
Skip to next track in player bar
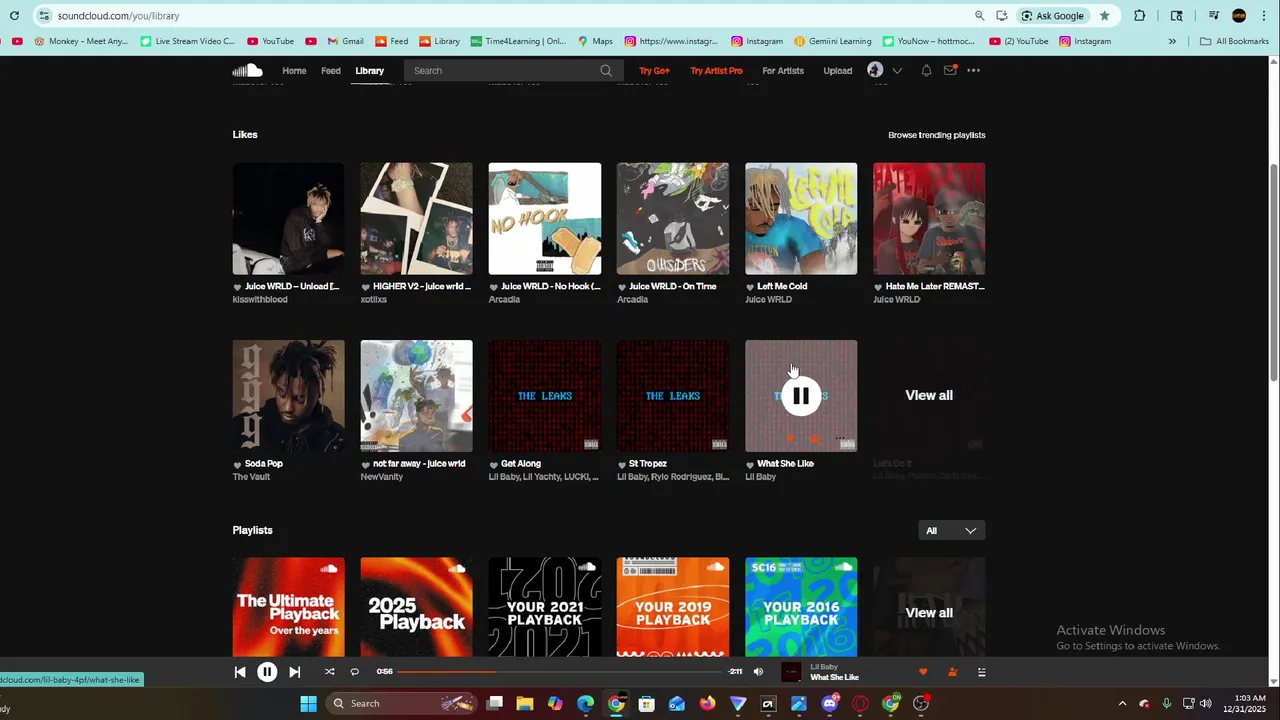pyautogui.click(x=294, y=672)
